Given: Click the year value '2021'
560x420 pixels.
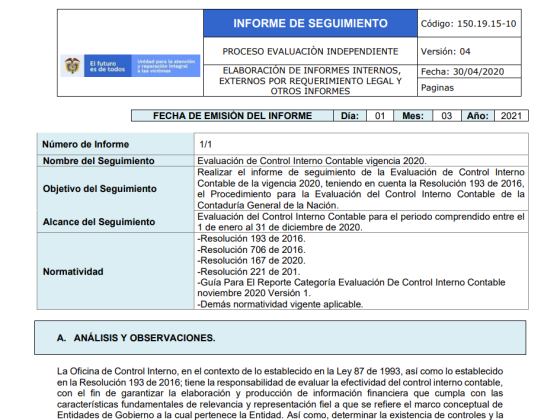Looking at the screenshot, I should [511, 116].
